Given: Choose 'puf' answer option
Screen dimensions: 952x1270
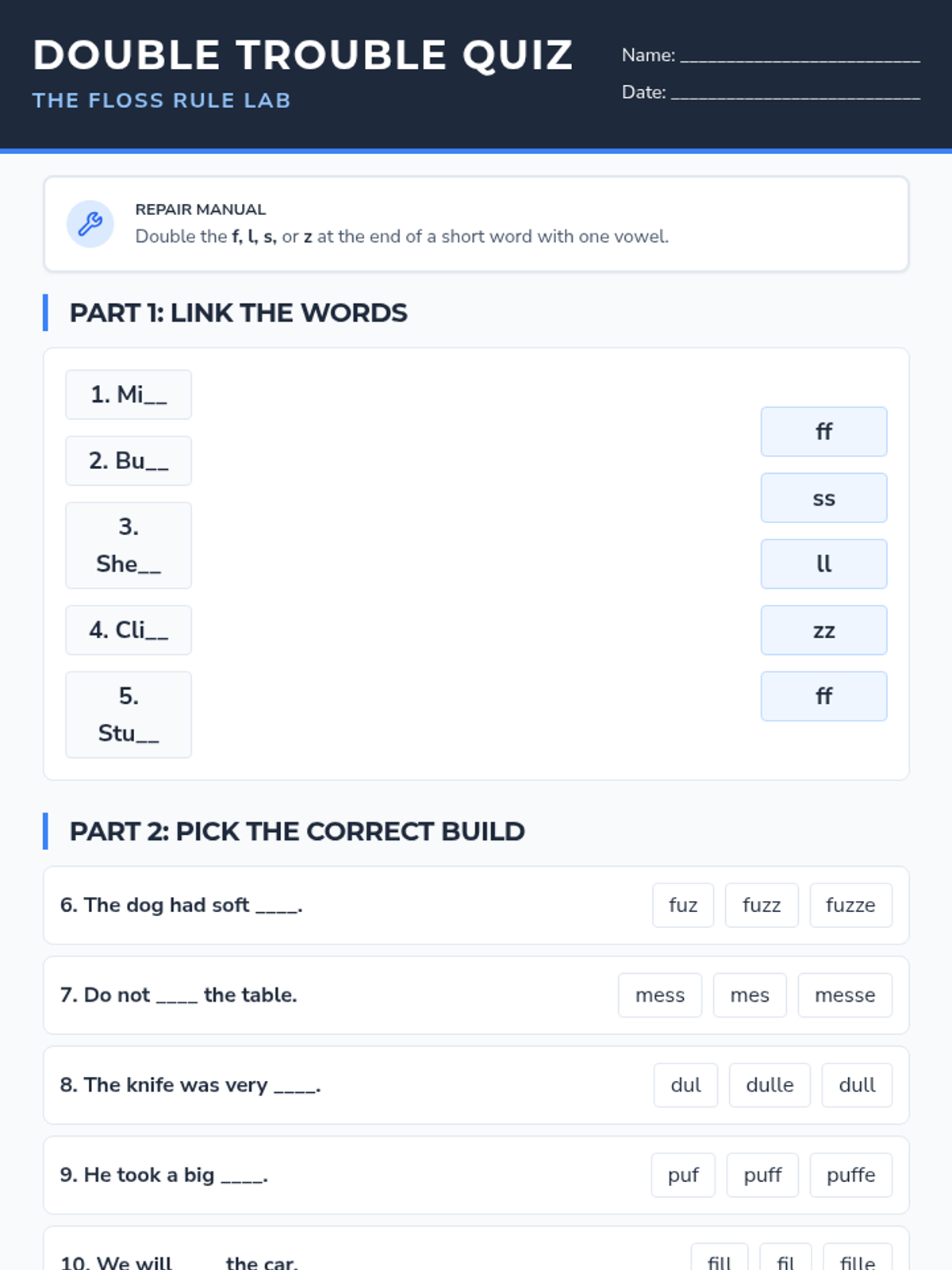Looking at the screenshot, I should click(682, 1175).
